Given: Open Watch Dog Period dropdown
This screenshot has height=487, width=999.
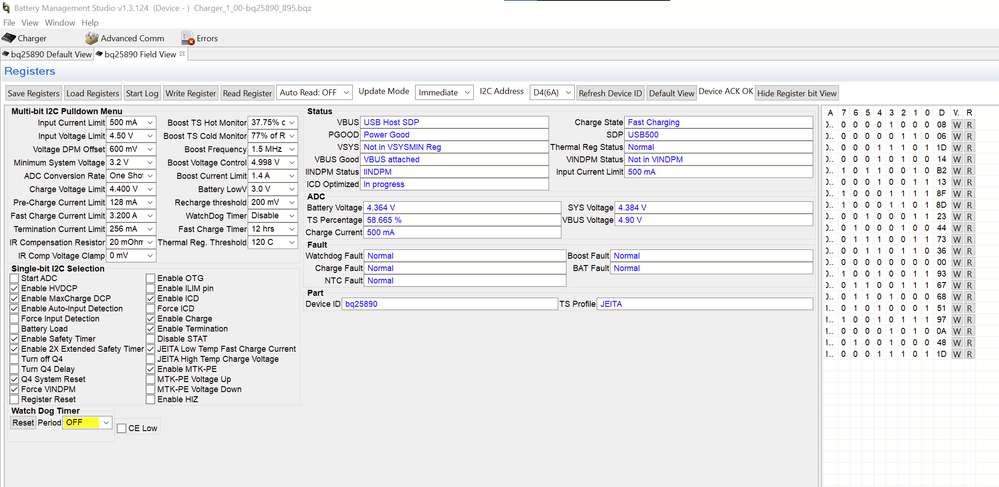Looking at the screenshot, I should 87,423.
